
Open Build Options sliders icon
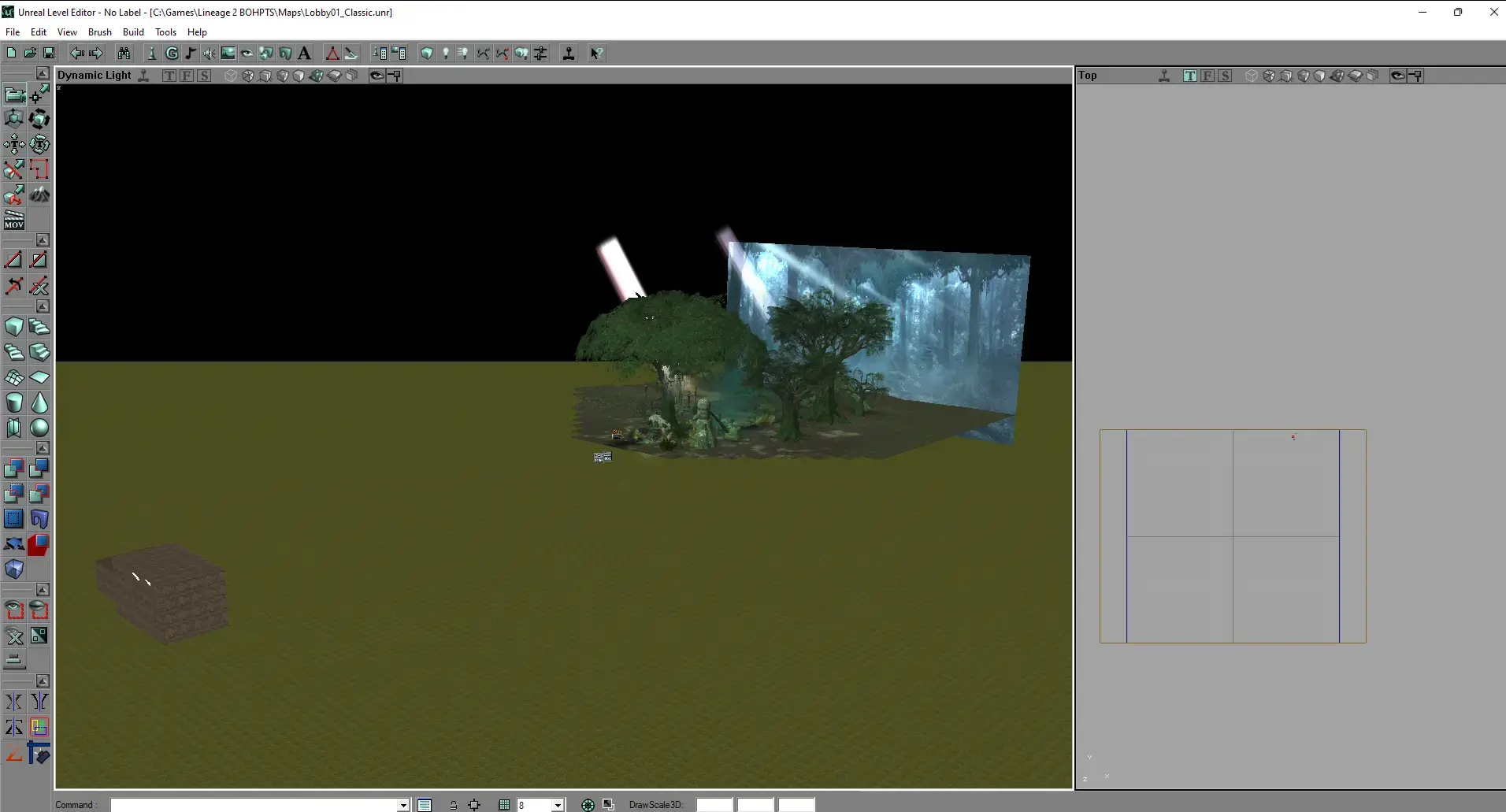click(x=540, y=53)
